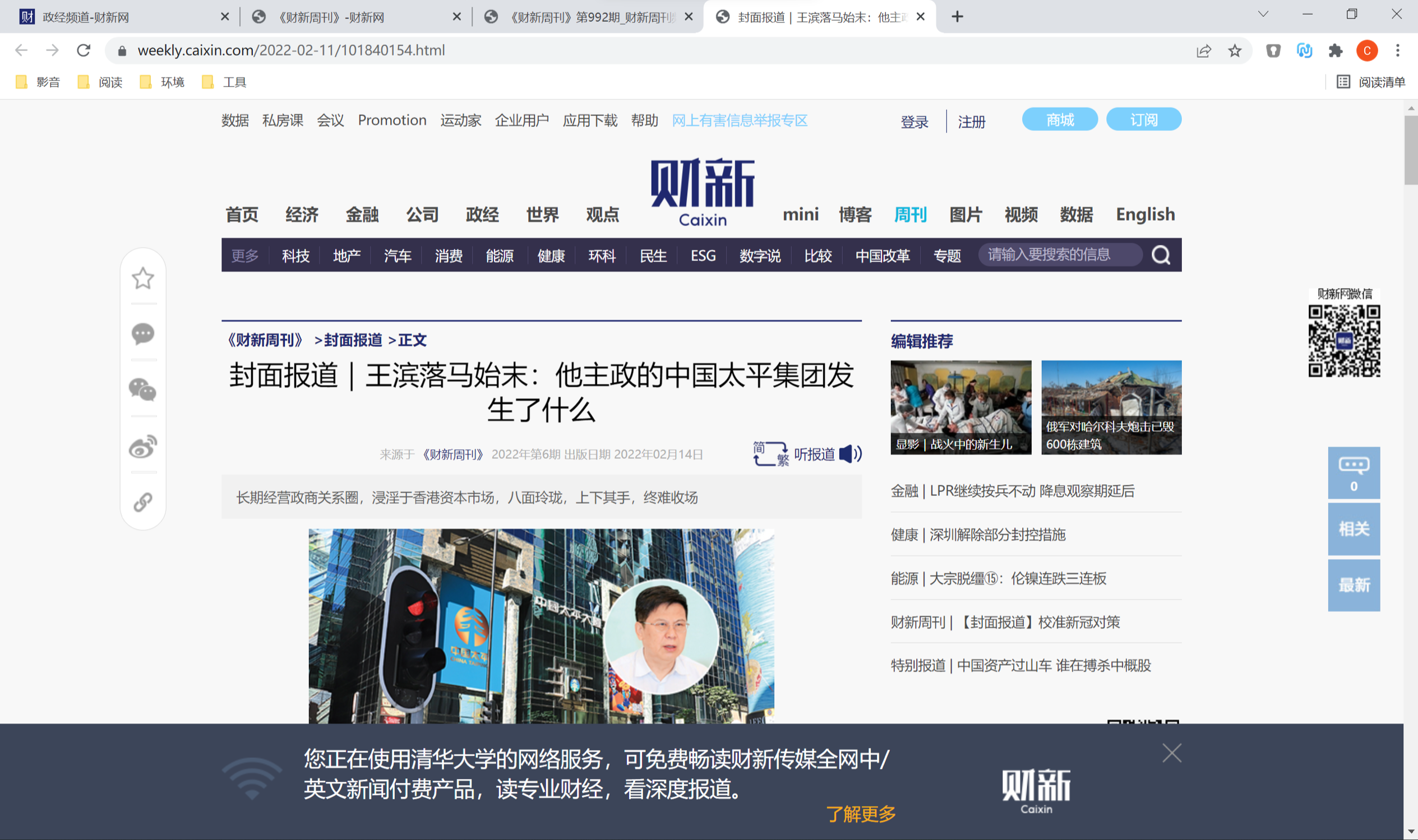Click the star favorite icon in left sidebar
The height and width of the screenshot is (840, 1418).
143,278
